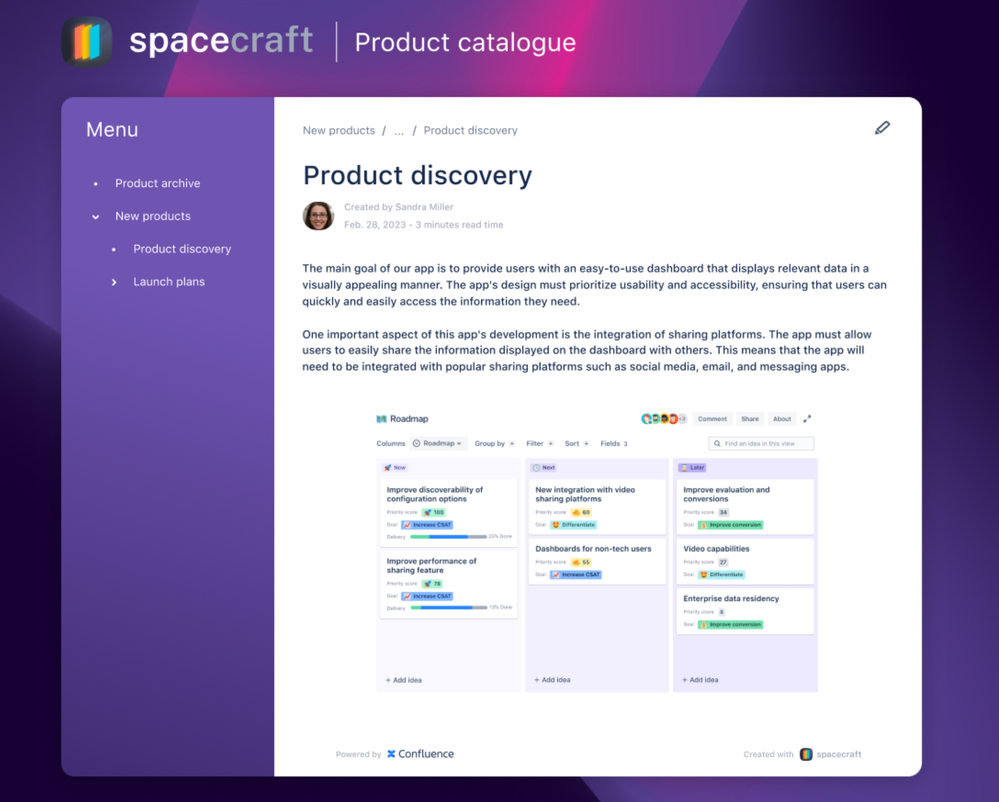The image size is (999, 802).
Task: Expand the Launch plans menu item
Action: (114, 282)
